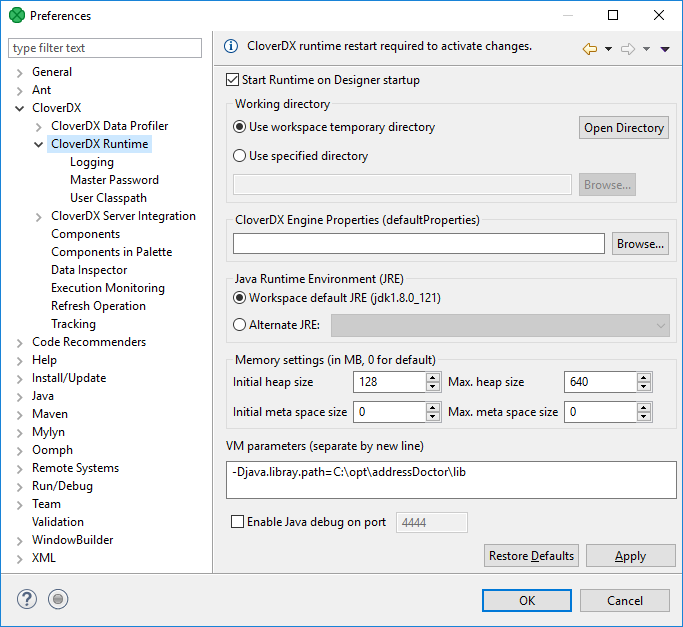The image size is (683, 627).
Task: Open the preferences view menu triangle
Action: click(x=665, y=49)
